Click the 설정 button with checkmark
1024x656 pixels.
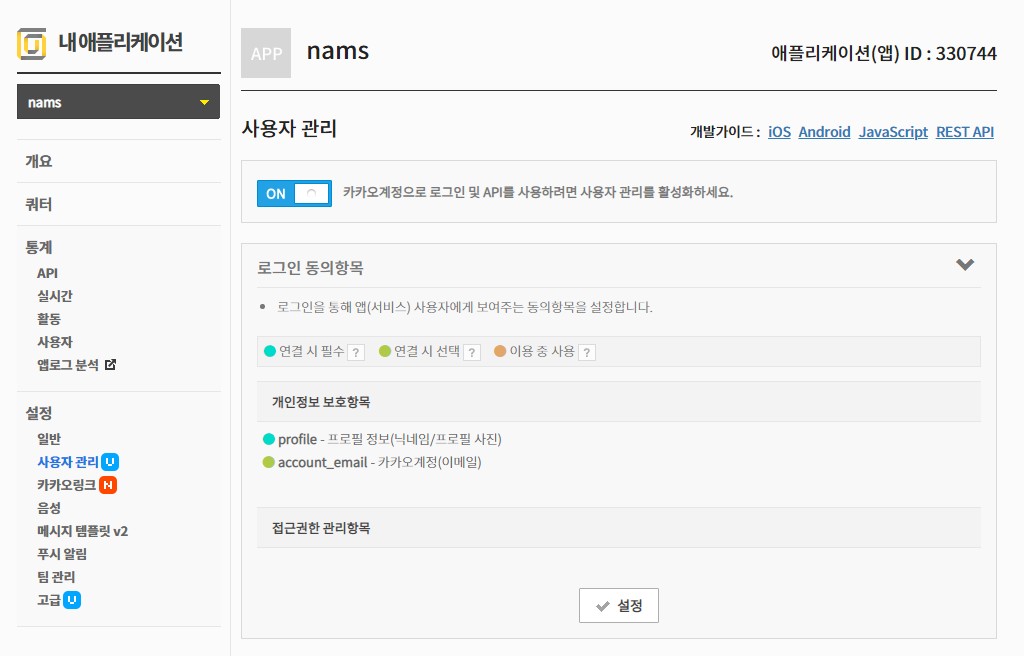[618, 606]
